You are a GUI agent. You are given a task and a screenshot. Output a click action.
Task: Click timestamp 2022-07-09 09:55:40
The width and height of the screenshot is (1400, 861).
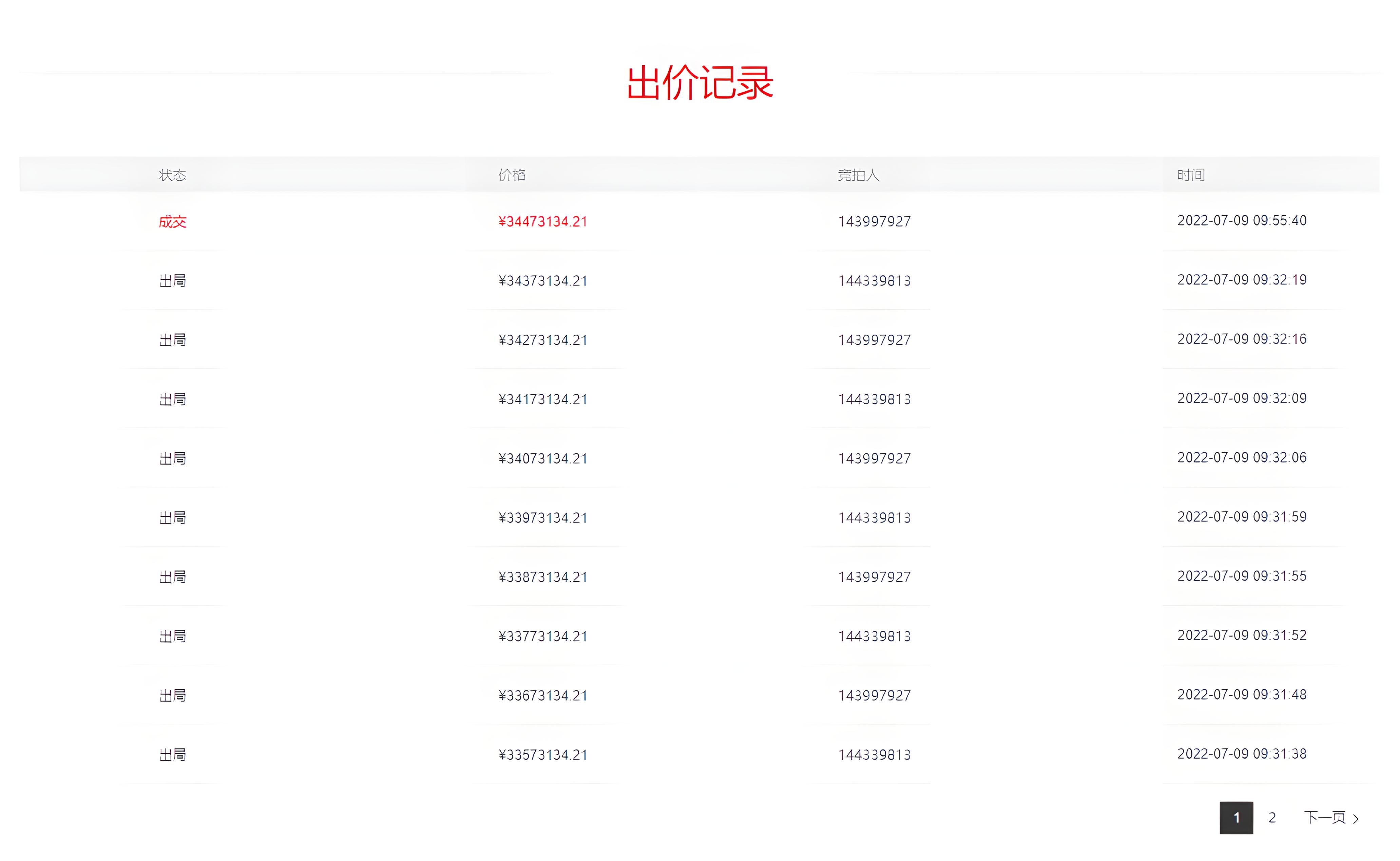point(1242,220)
